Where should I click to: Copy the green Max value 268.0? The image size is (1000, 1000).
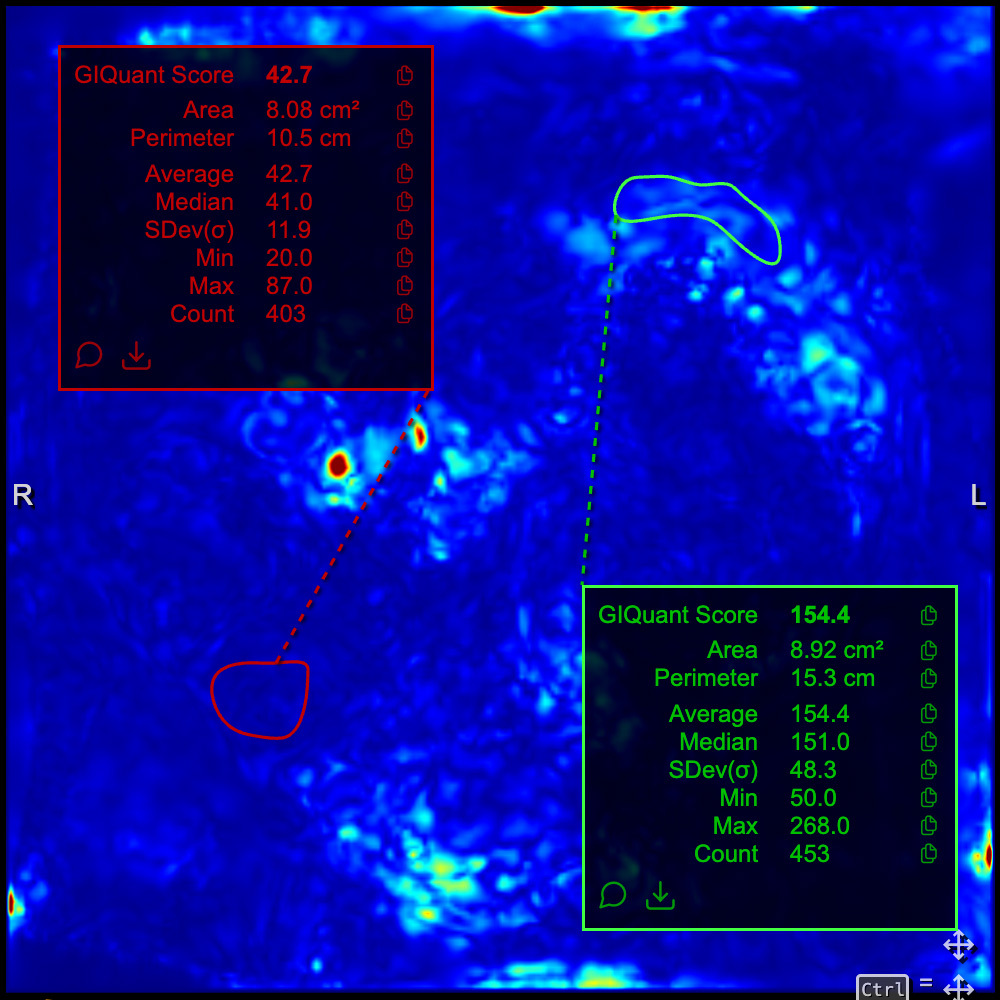[x=928, y=827]
